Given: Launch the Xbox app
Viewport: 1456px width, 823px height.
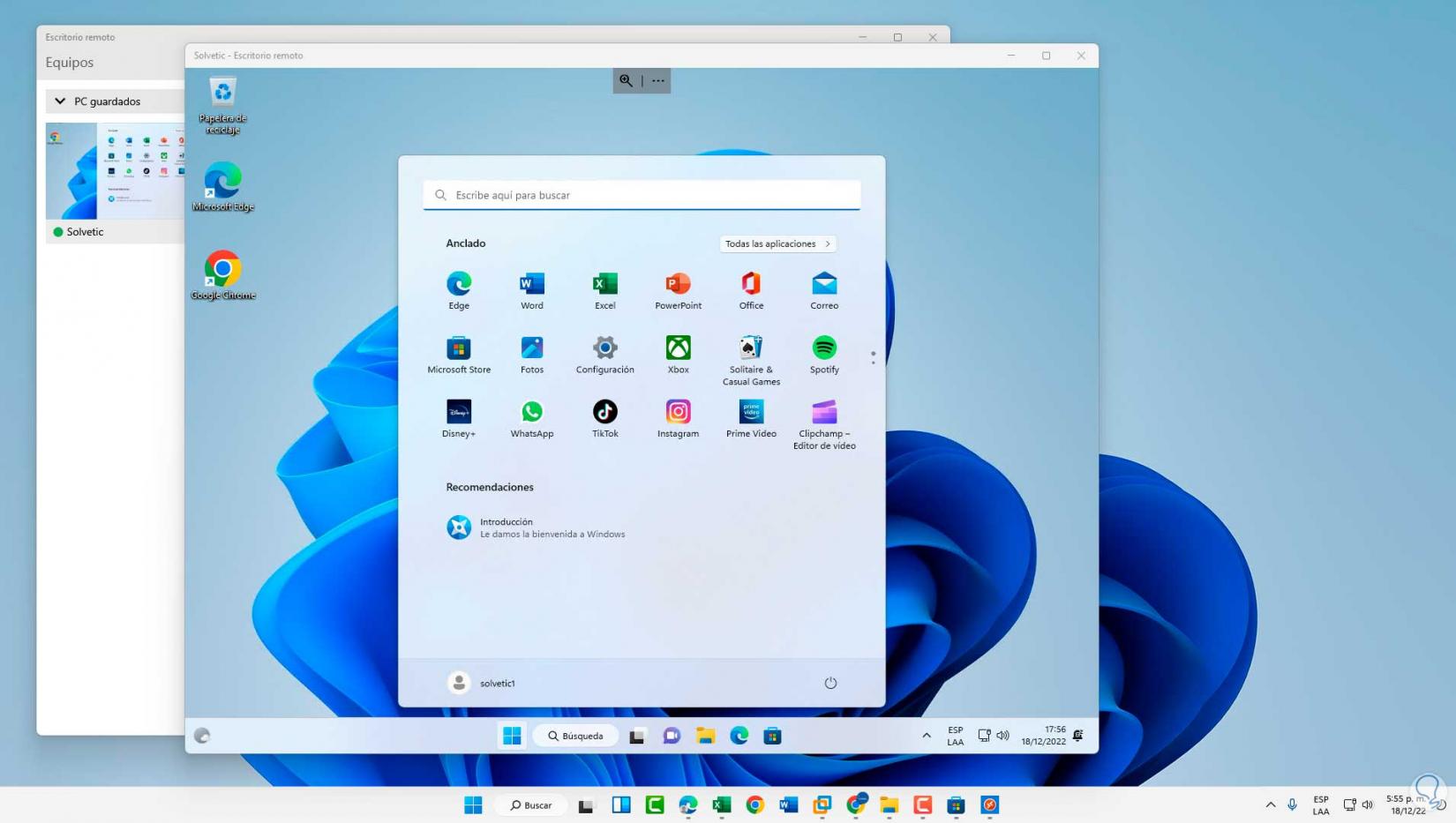Looking at the screenshot, I should pos(678,355).
